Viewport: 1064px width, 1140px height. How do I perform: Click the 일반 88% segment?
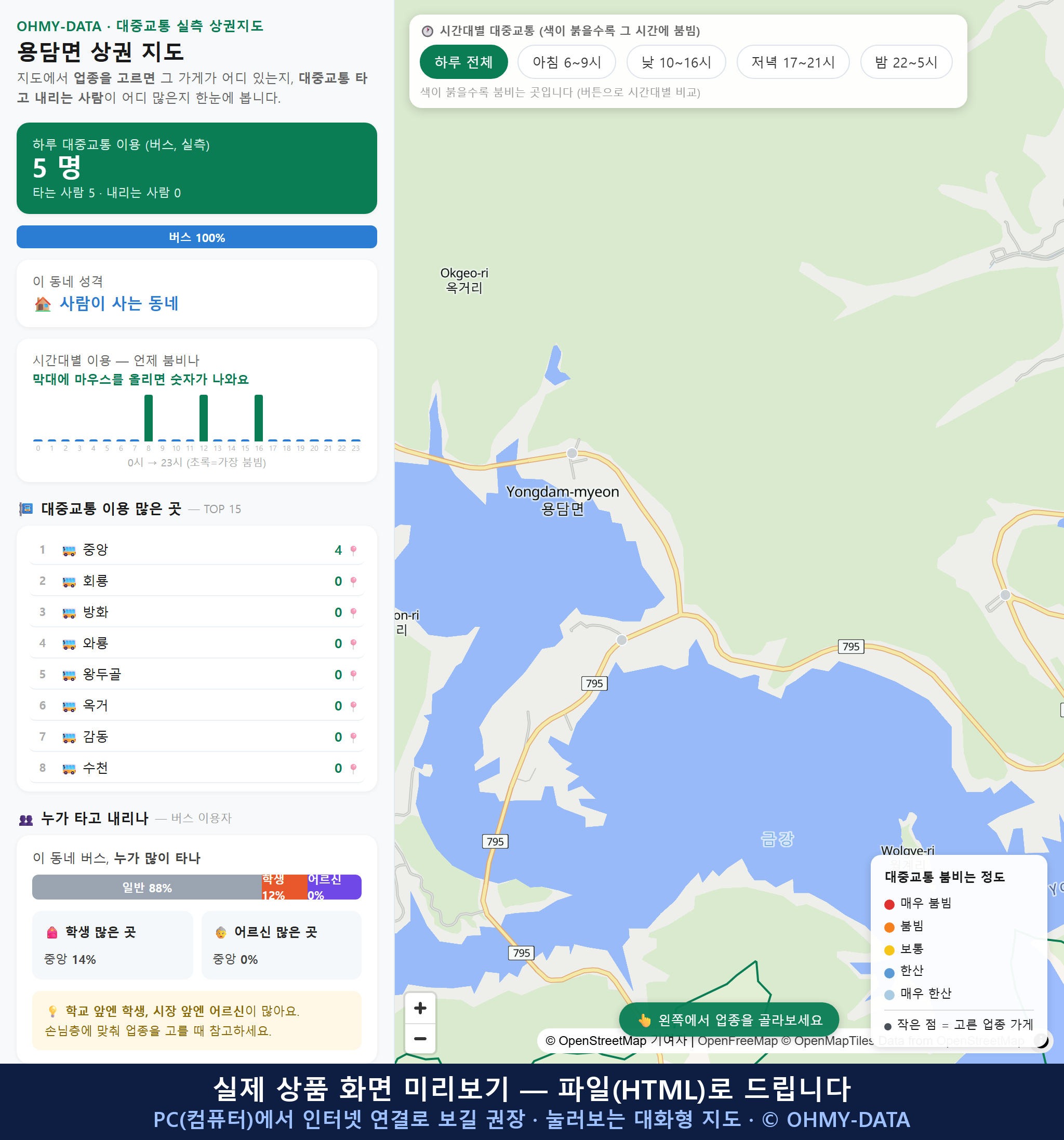(x=147, y=887)
